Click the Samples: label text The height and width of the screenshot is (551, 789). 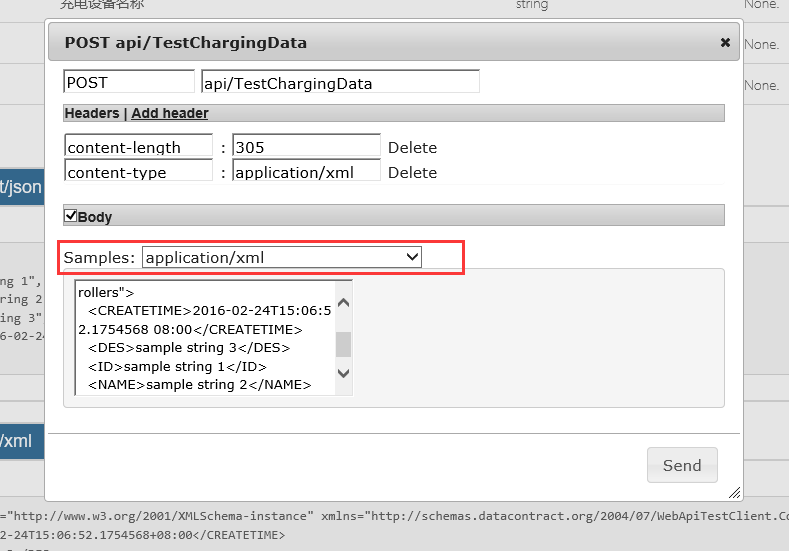pos(99,258)
